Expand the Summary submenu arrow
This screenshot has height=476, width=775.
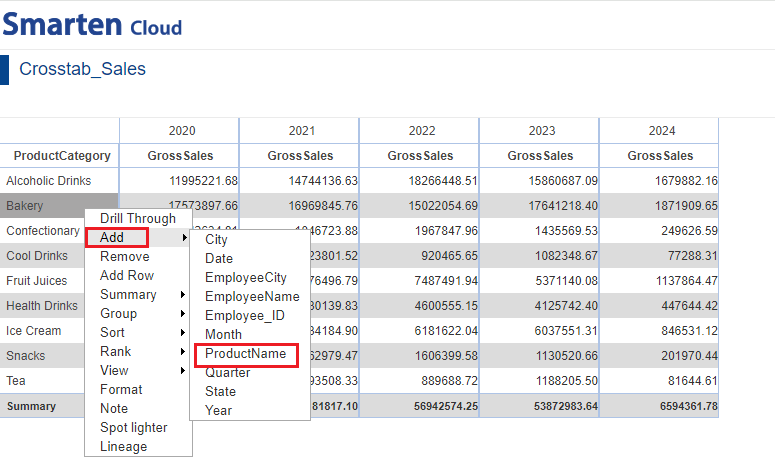(183, 295)
